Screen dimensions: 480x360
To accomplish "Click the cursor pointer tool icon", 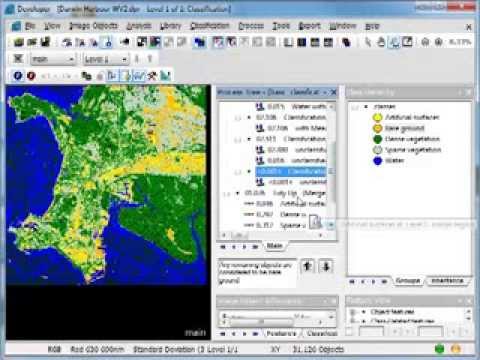I will point(368,42).
